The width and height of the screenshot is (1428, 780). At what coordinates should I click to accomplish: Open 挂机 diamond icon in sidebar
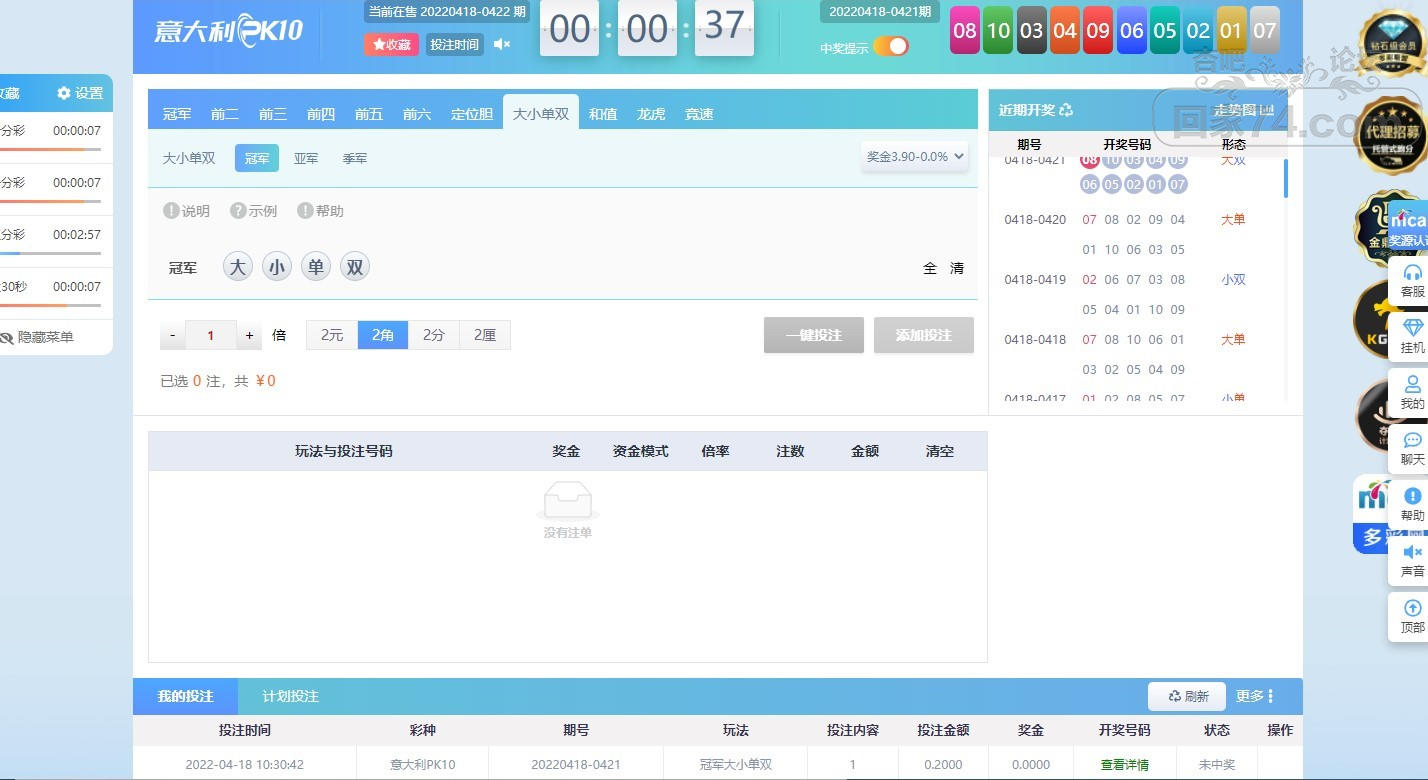tap(1412, 328)
